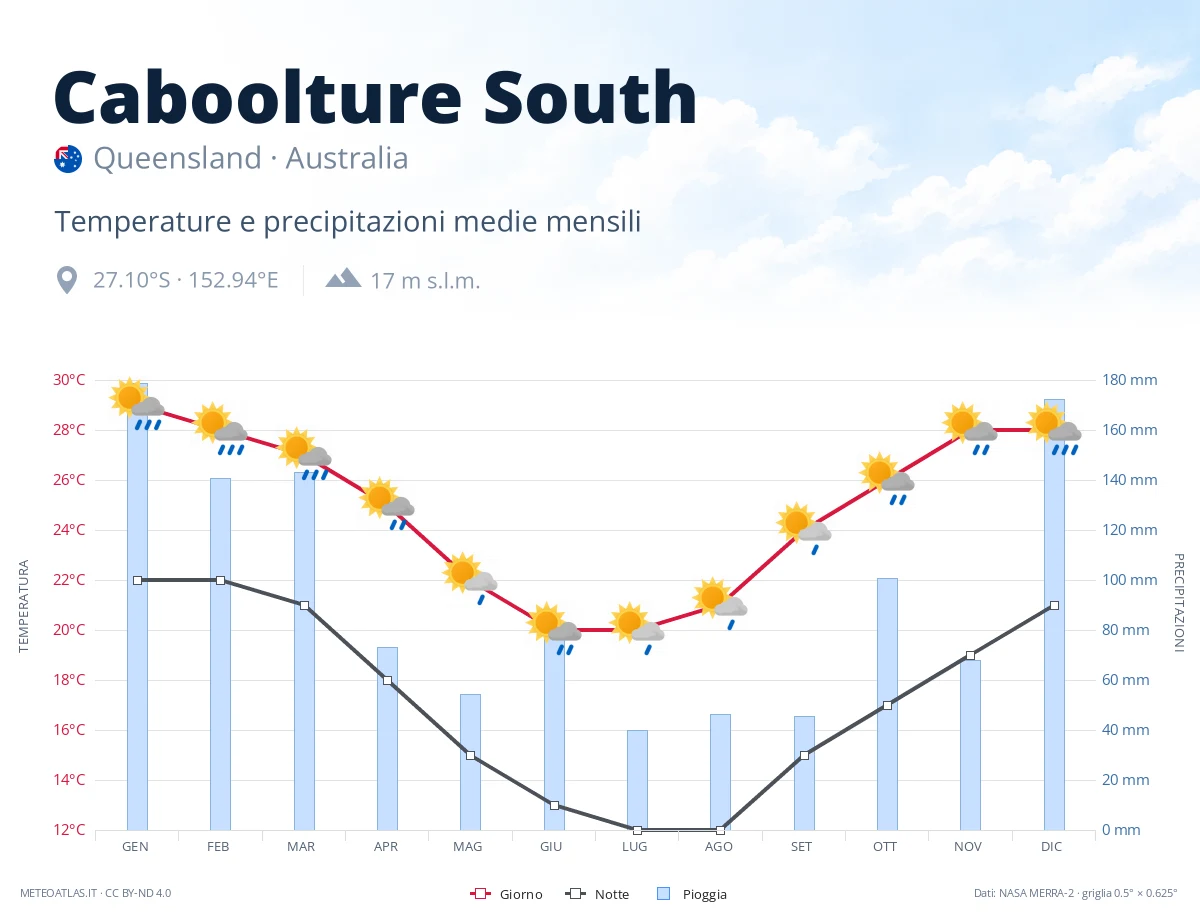Image resolution: width=1200 pixels, height=920 pixels.
Task: Click the Notte legend marker
Action: coord(575,894)
